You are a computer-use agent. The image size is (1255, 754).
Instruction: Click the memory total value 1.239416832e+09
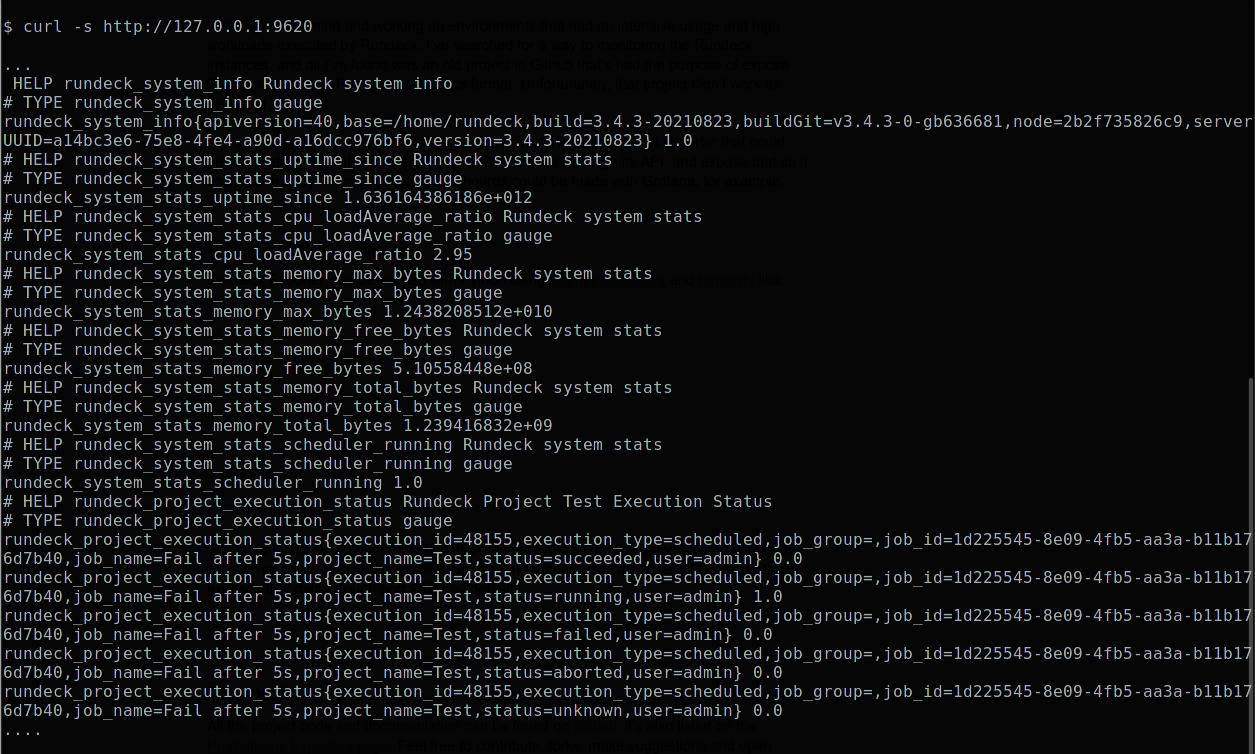coord(478,426)
